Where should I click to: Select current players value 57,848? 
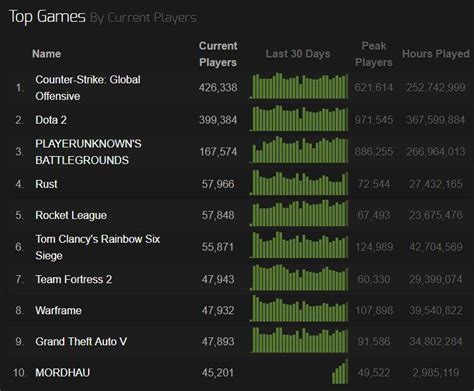point(218,215)
